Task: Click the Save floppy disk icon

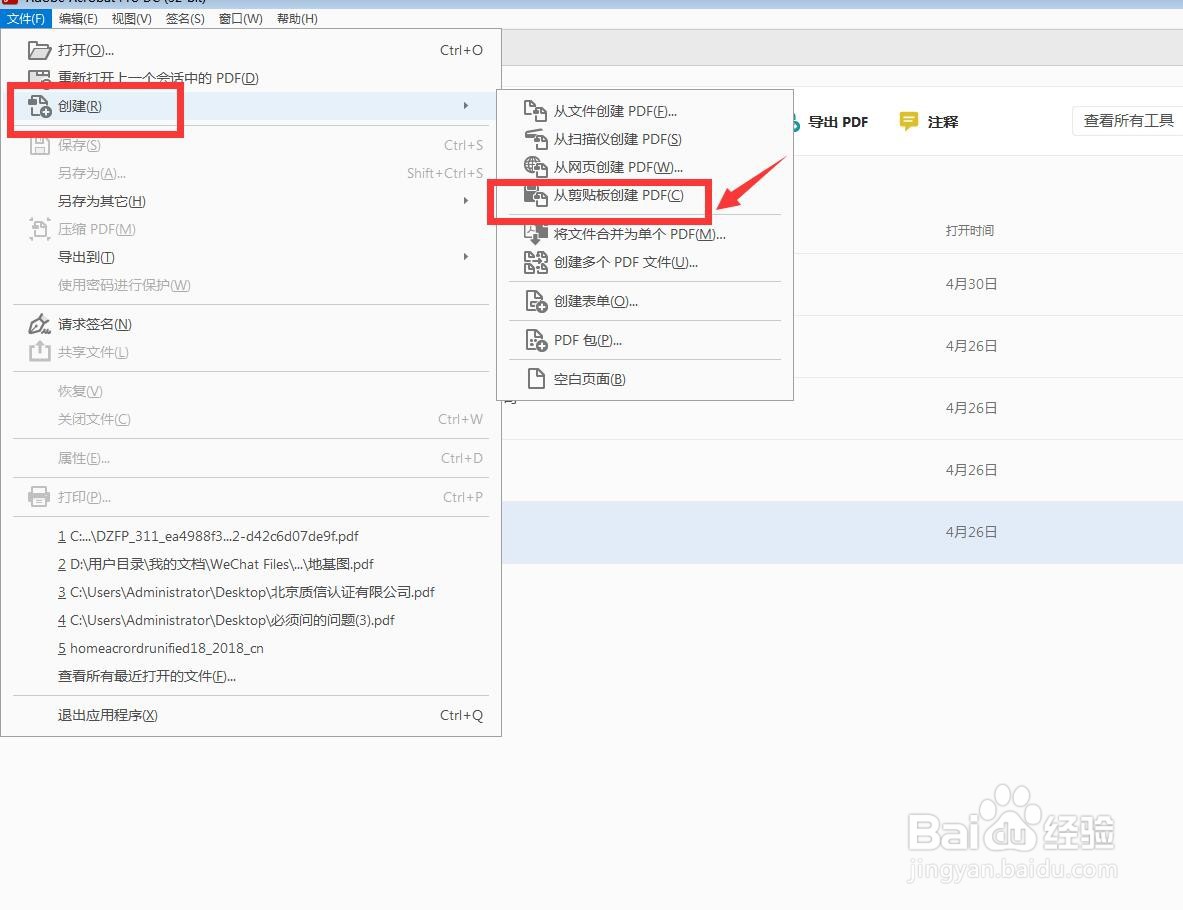Action: point(39,146)
